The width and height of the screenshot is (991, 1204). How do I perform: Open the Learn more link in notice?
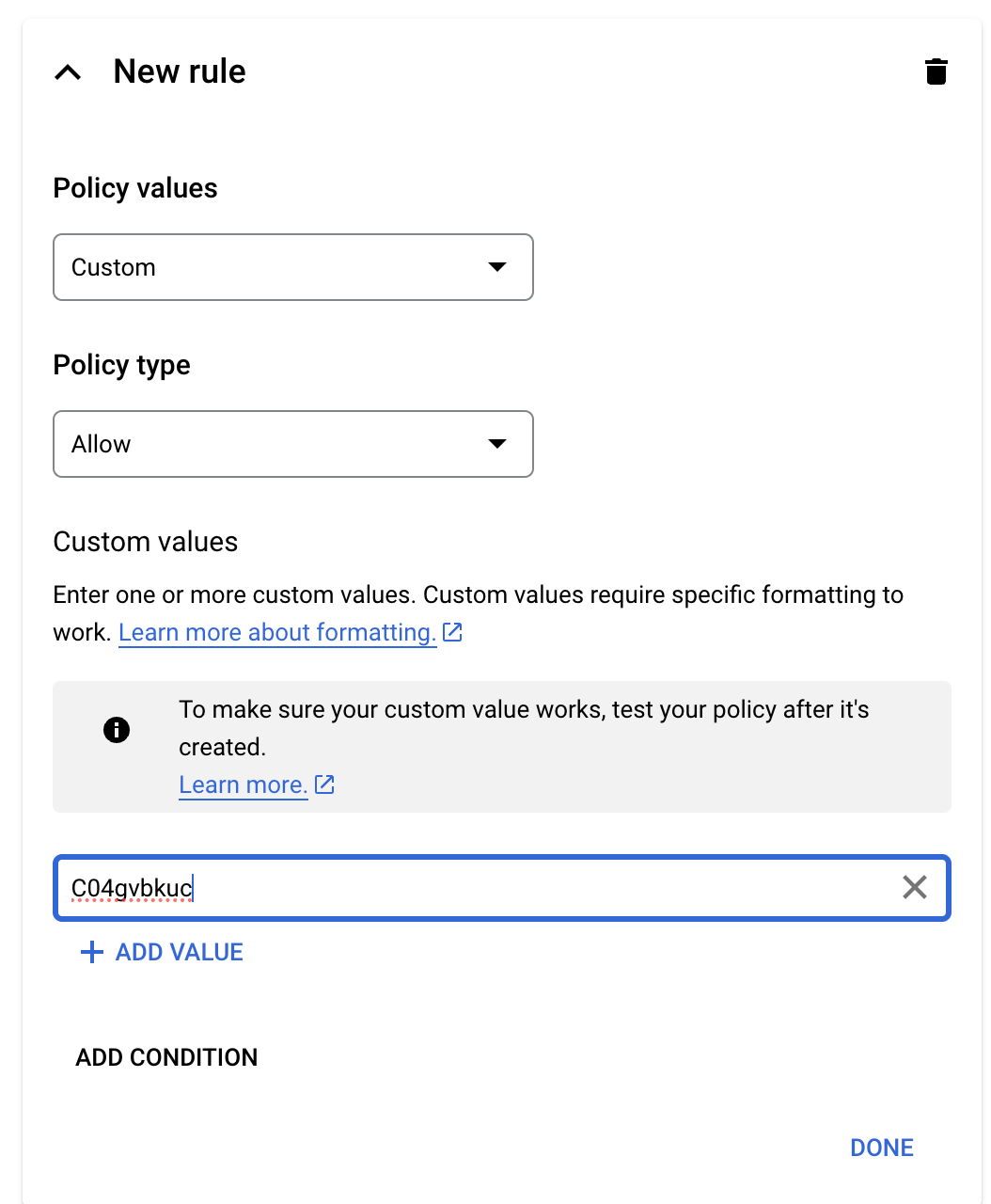pyautogui.click(x=244, y=784)
